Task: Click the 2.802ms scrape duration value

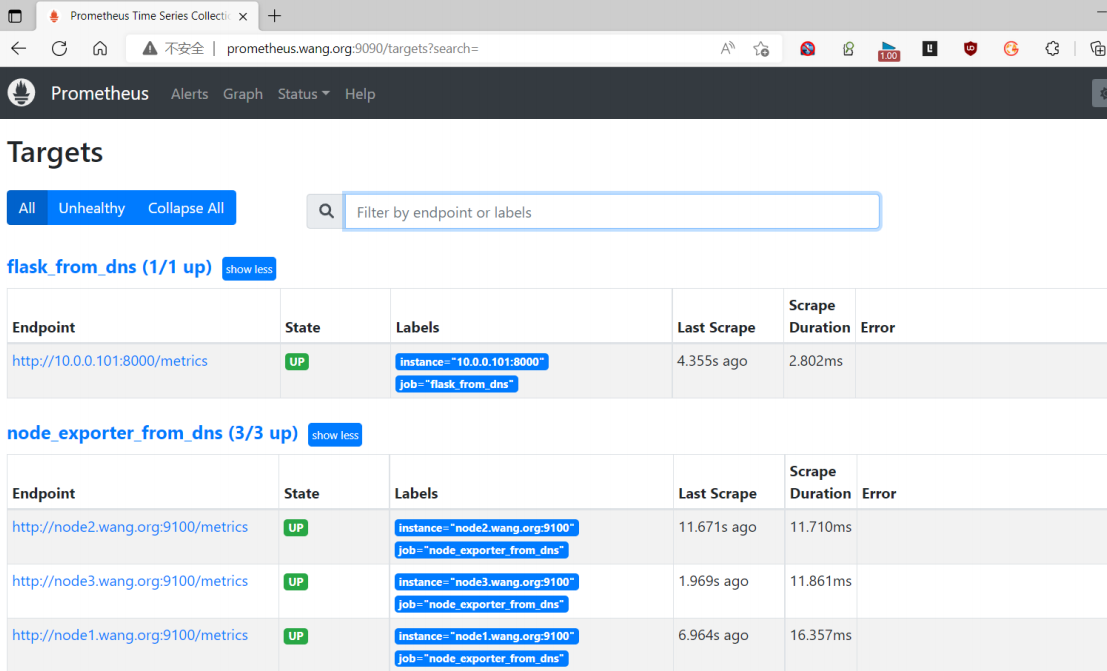Action: pos(815,361)
